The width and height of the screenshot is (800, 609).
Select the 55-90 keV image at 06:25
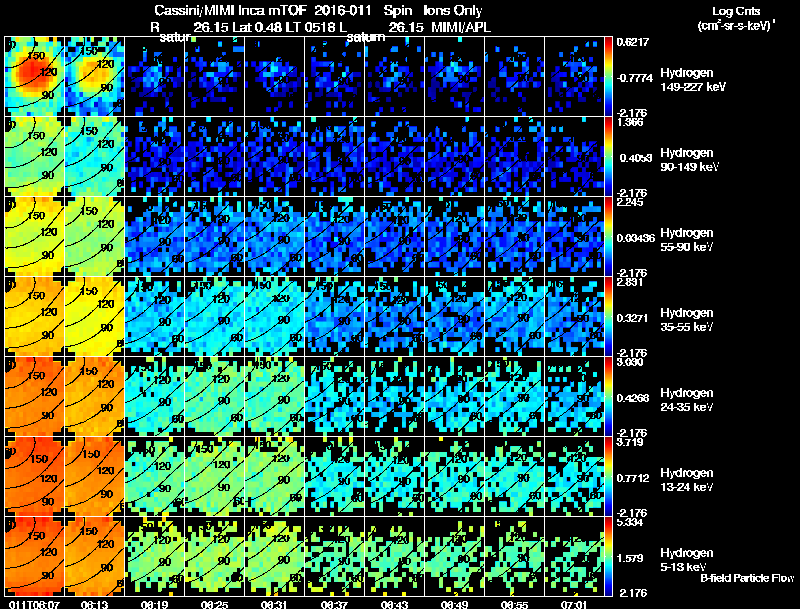pos(215,236)
